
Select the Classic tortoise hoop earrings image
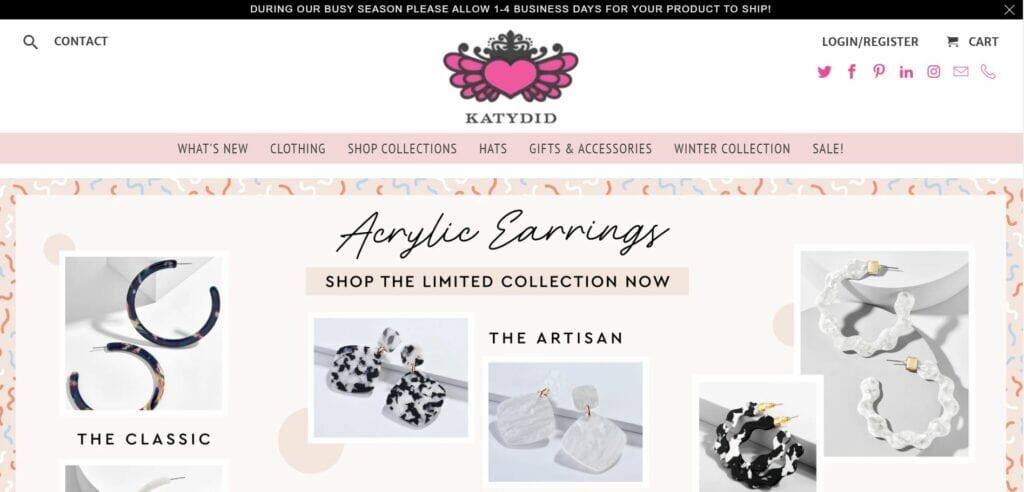[144, 333]
